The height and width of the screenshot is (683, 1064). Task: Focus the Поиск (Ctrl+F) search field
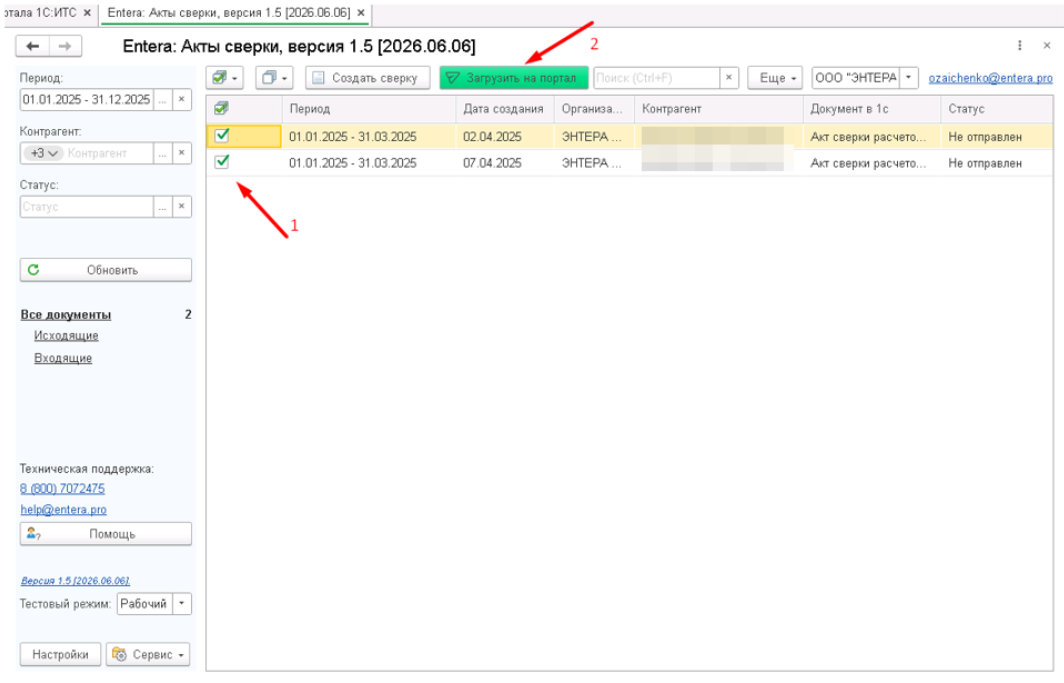pyautogui.click(x=656, y=78)
